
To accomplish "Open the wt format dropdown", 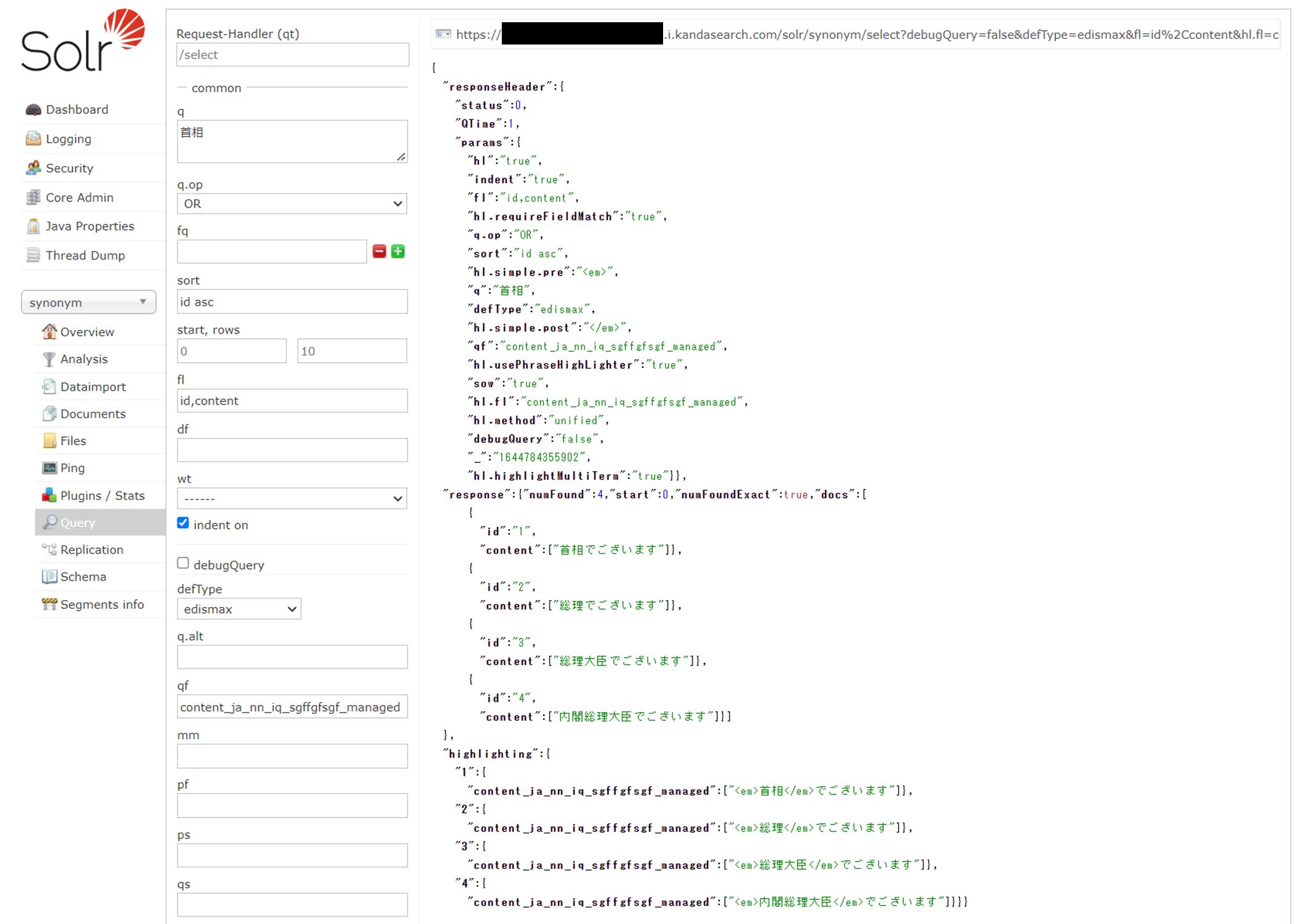I will pos(292,498).
